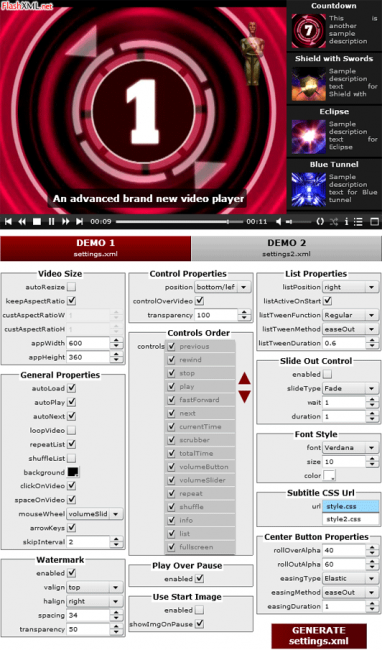Select the fullscreen row in Controls Order

point(200,547)
